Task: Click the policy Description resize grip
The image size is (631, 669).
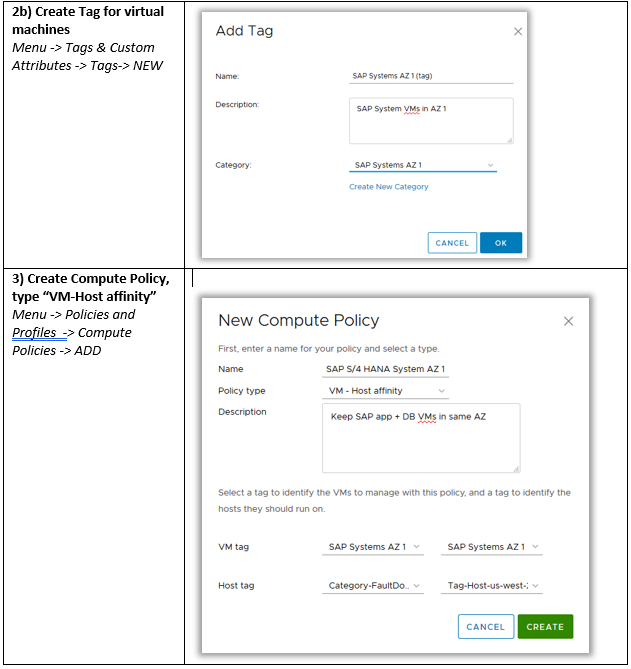Action: tap(516, 468)
